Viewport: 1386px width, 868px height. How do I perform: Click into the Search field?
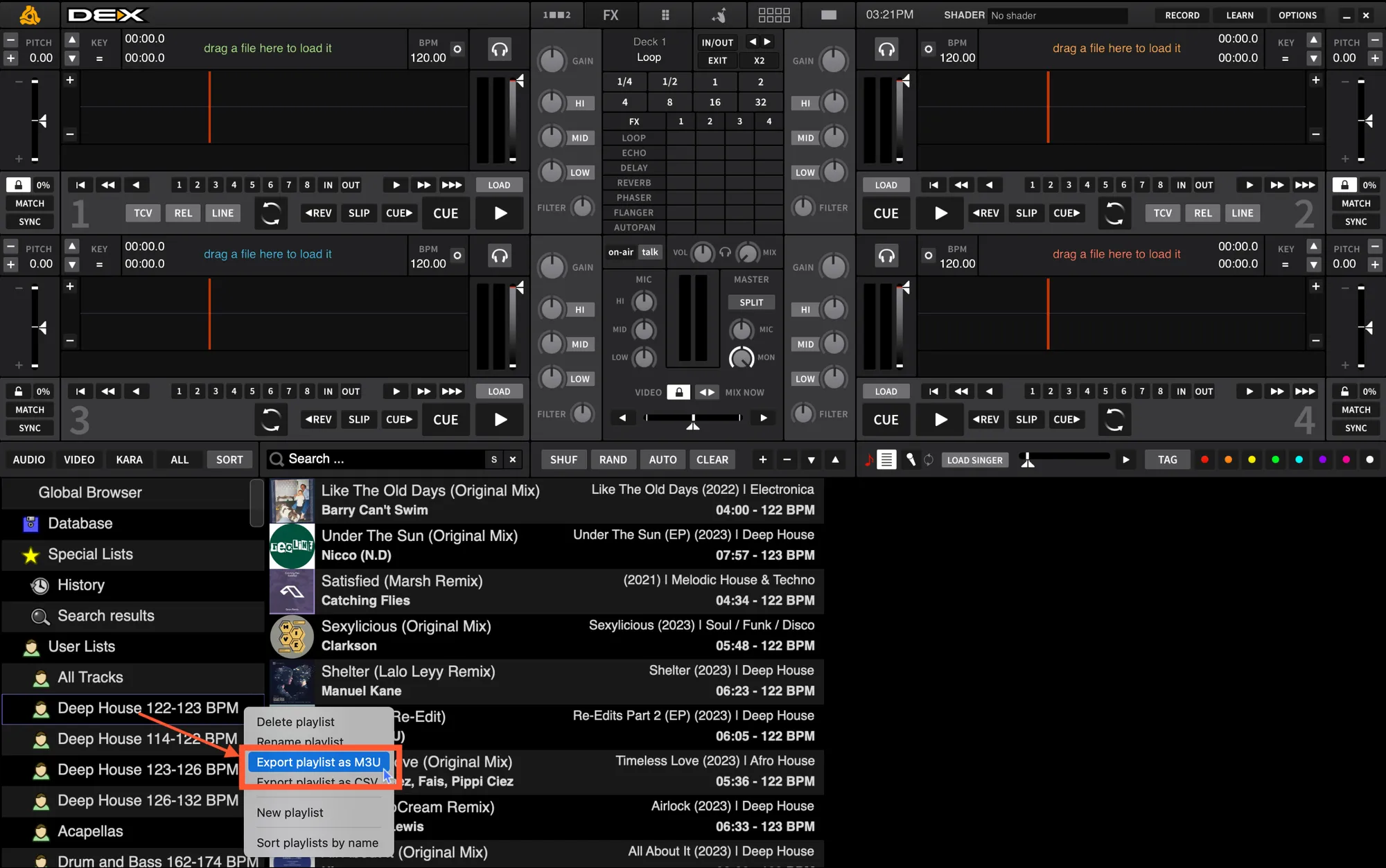381,459
